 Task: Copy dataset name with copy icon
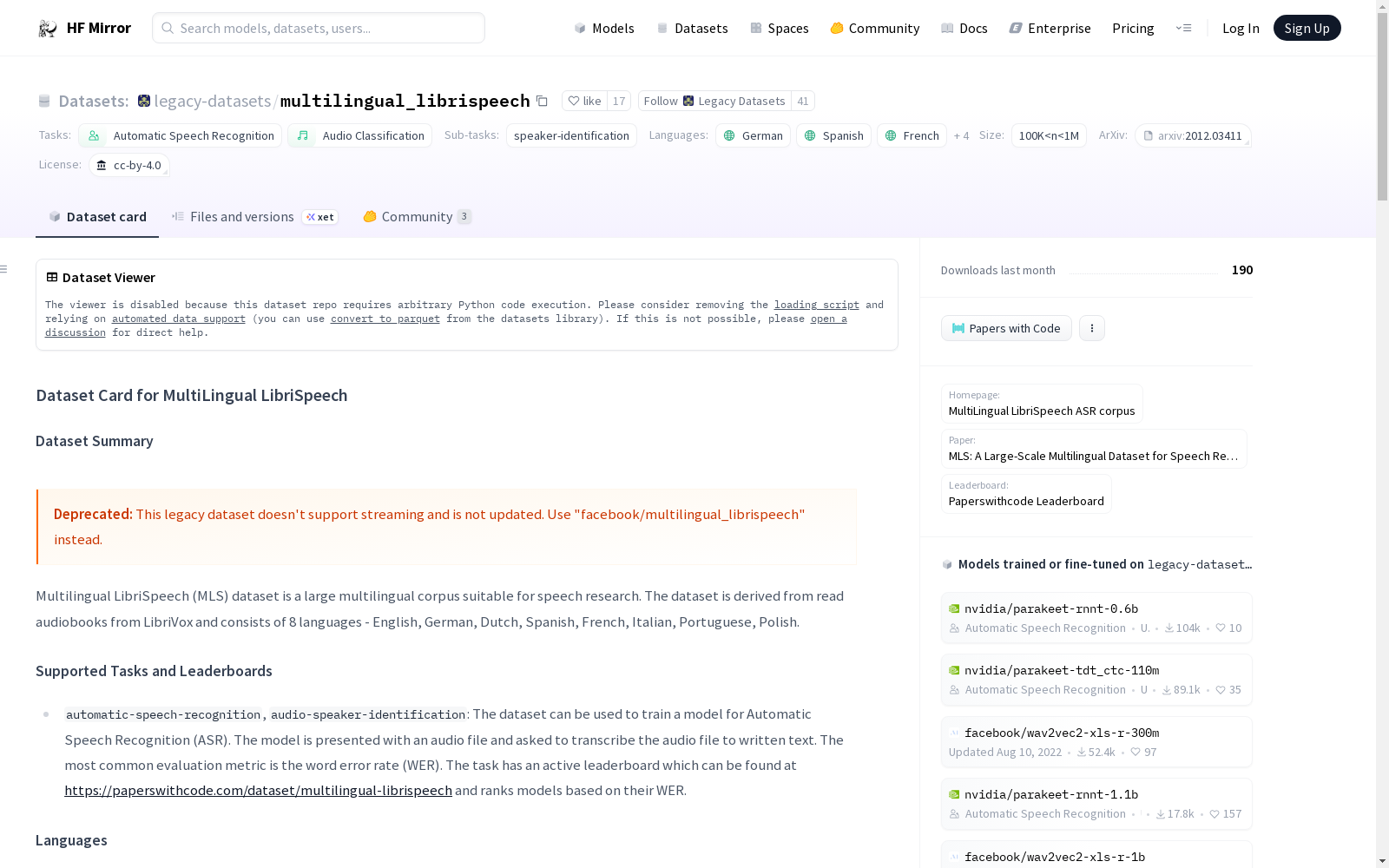click(x=542, y=101)
